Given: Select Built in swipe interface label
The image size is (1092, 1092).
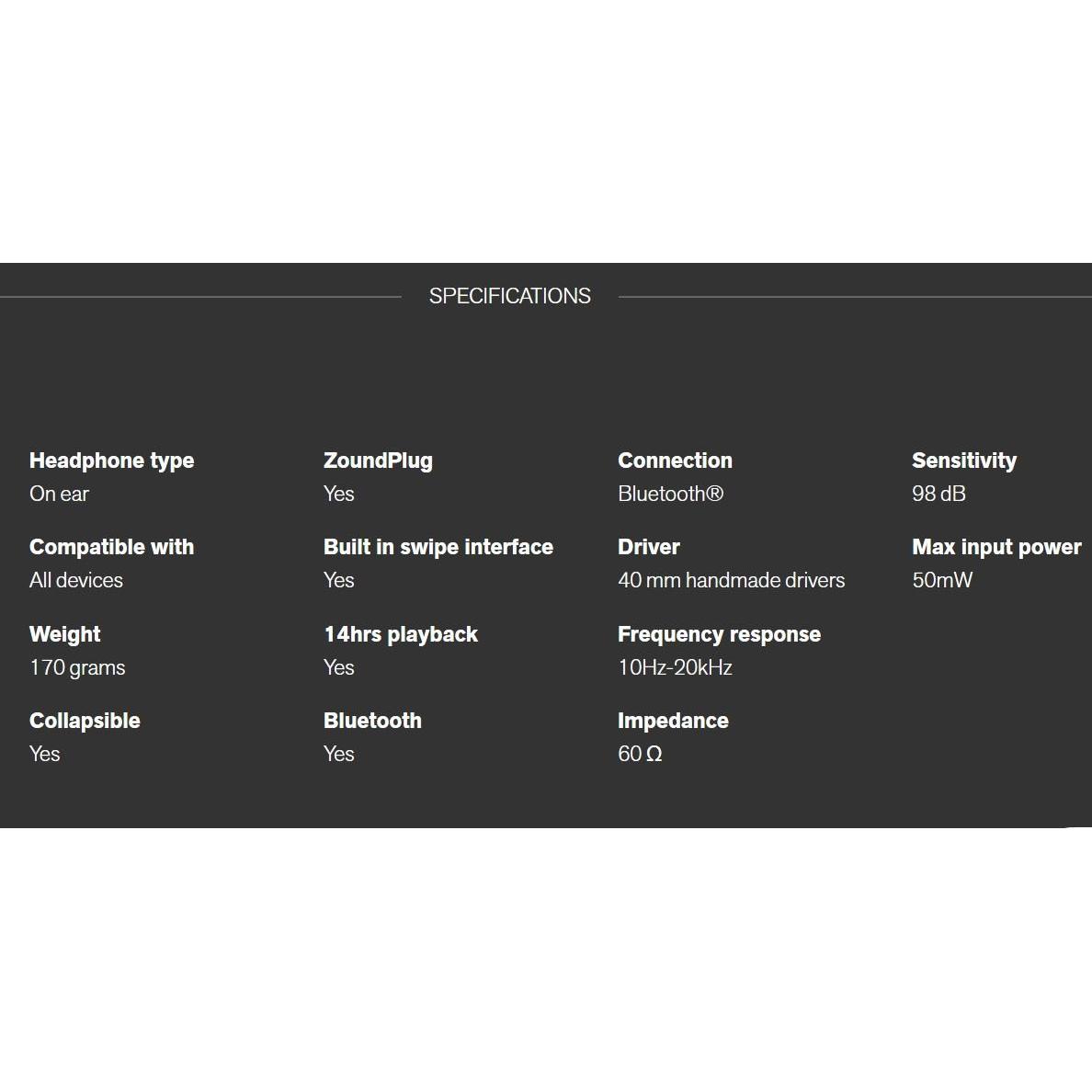Looking at the screenshot, I should pos(438,548).
